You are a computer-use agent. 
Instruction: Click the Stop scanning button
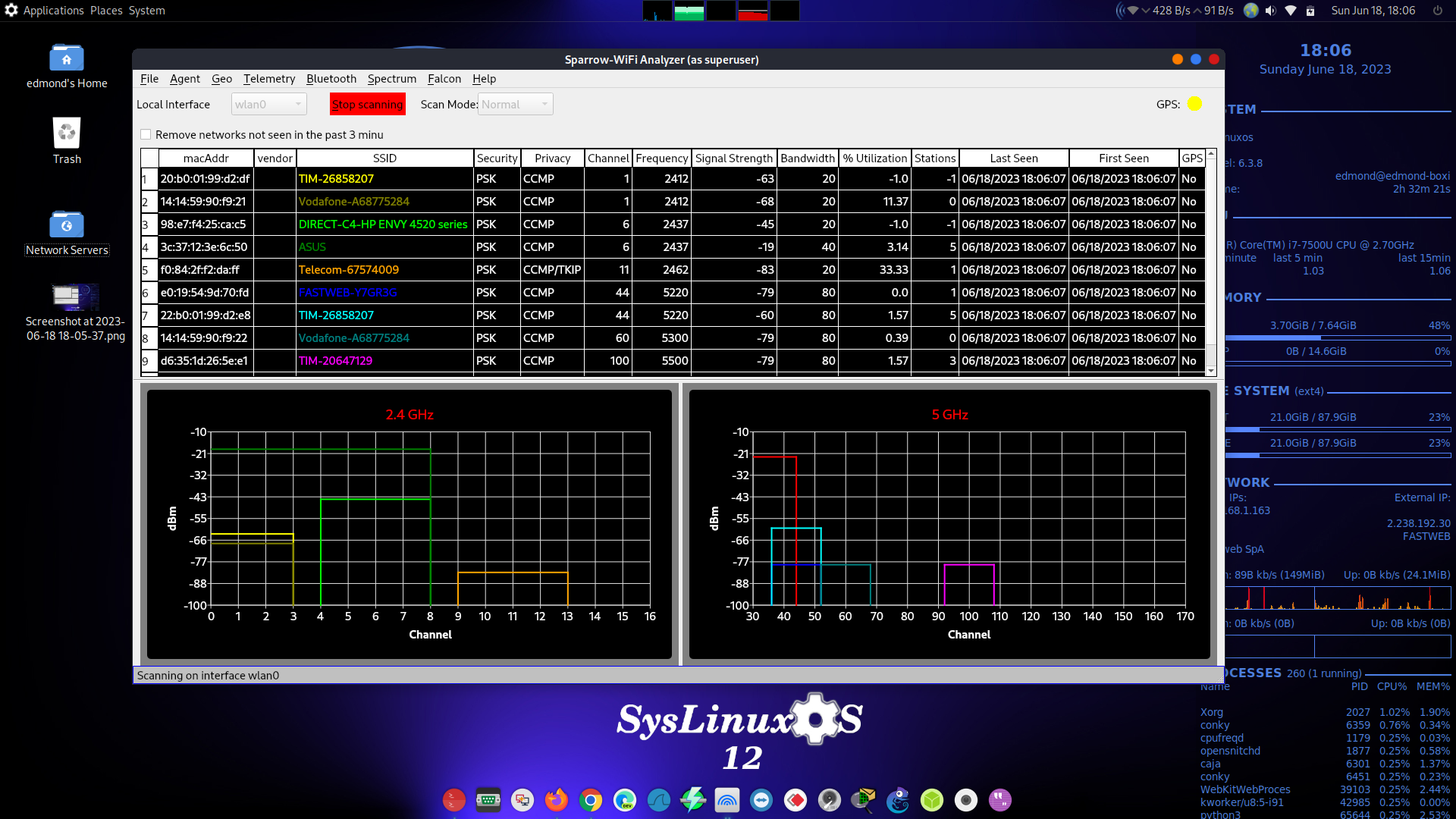(x=368, y=104)
